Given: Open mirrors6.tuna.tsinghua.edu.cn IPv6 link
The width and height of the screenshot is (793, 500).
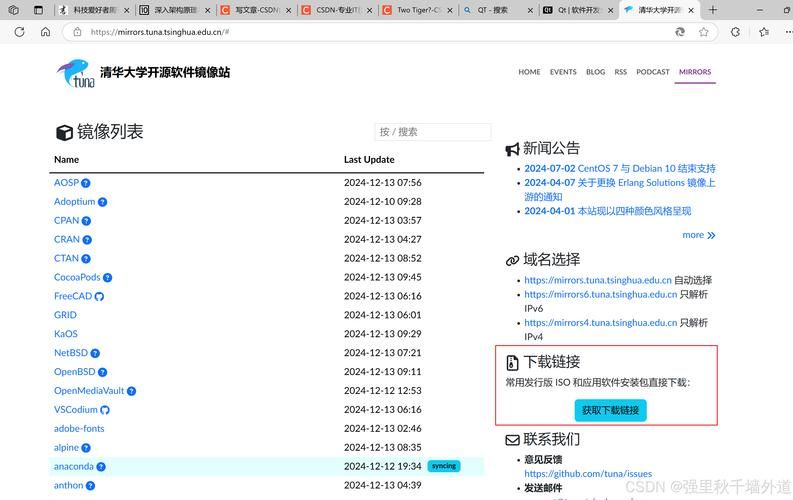Looking at the screenshot, I should (x=600, y=294).
